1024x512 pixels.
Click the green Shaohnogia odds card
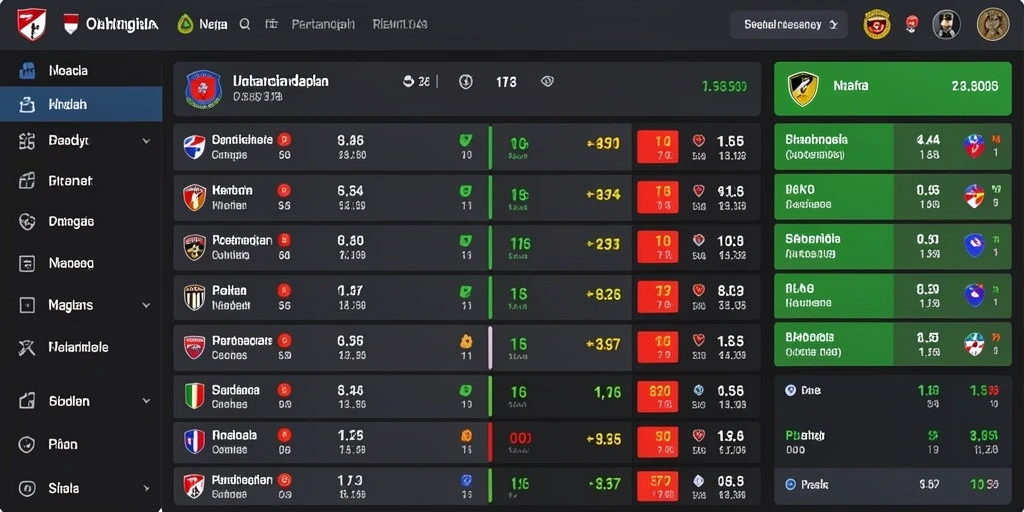point(892,147)
